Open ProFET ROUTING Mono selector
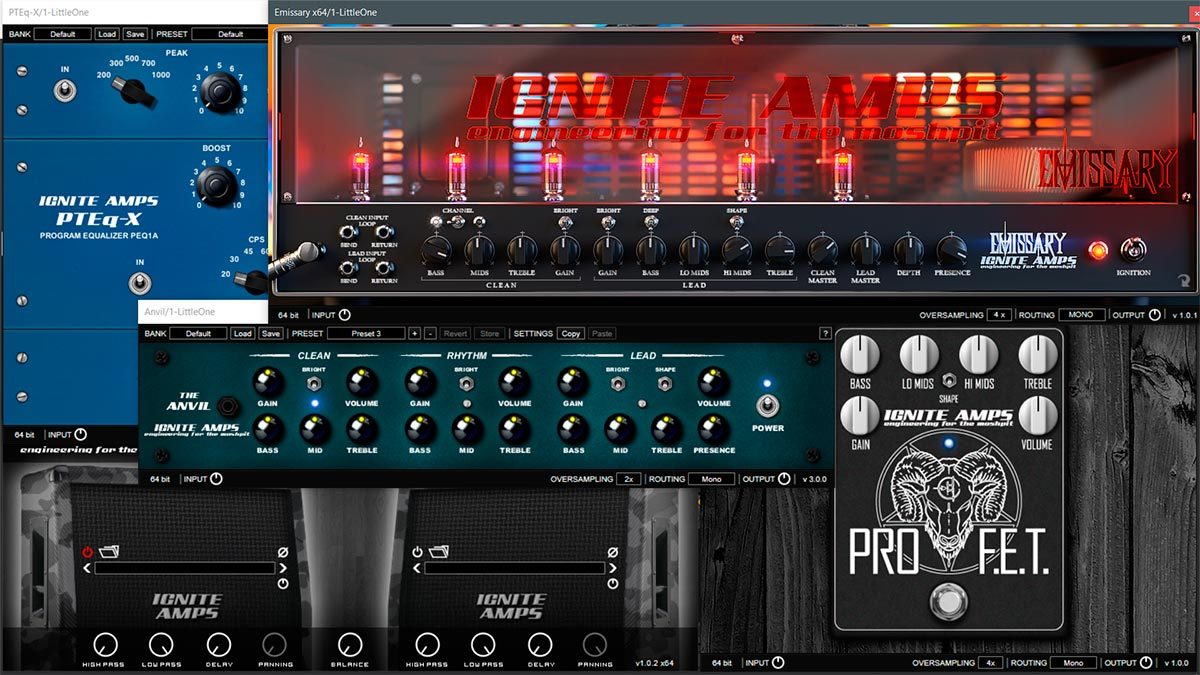This screenshot has height=675, width=1200. (x=1073, y=662)
